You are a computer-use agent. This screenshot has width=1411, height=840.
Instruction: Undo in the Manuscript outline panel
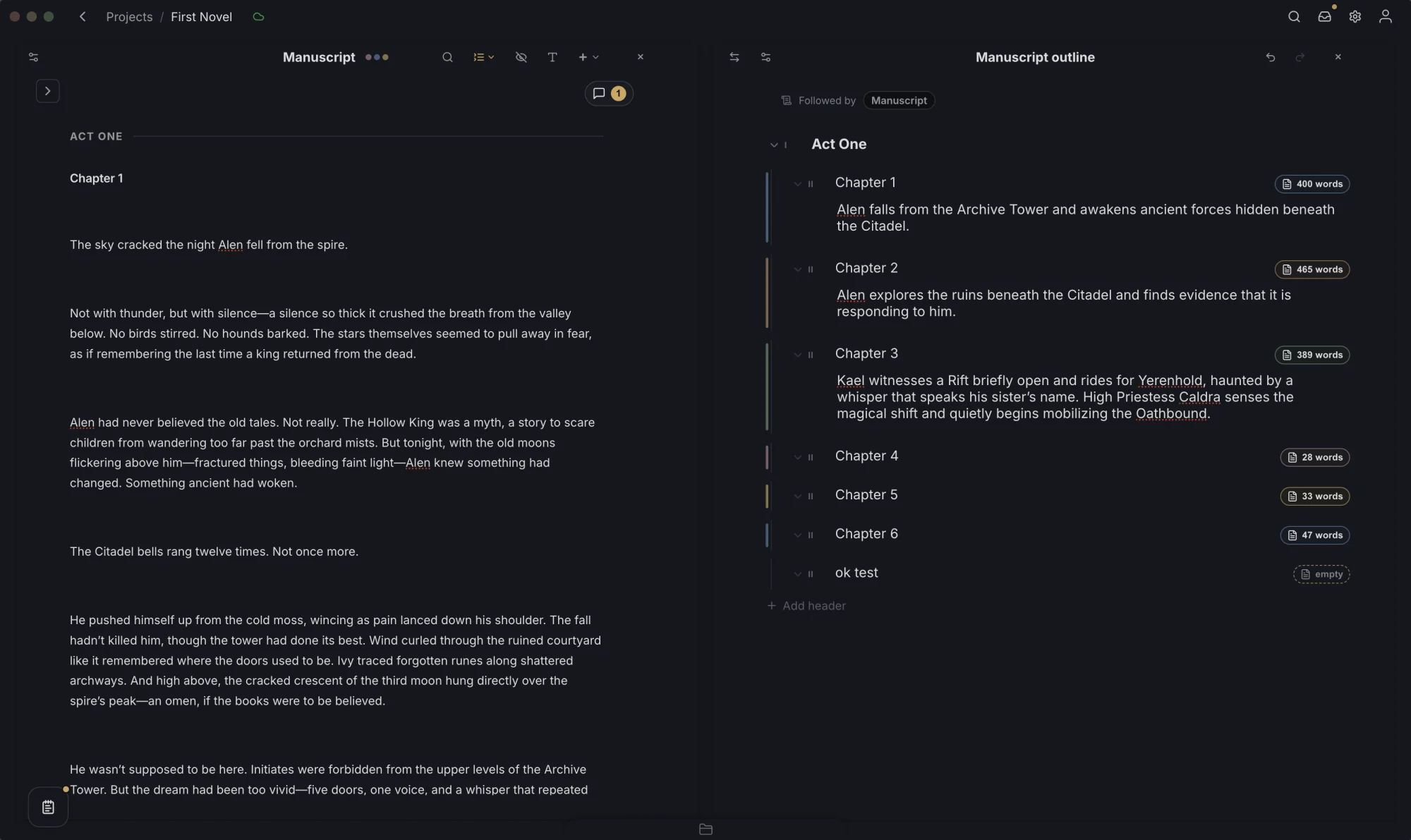click(x=1271, y=57)
